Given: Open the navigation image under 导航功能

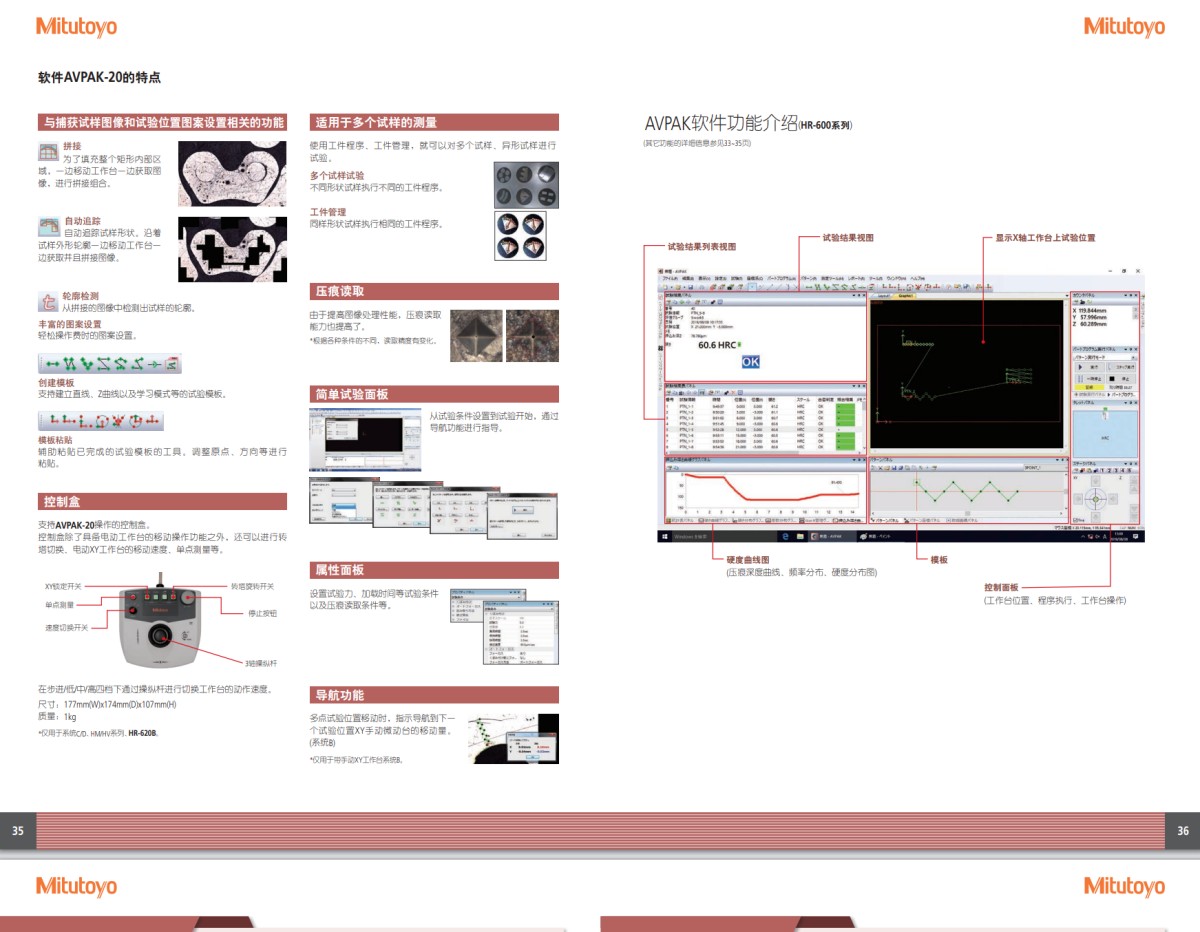Looking at the screenshot, I should (x=513, y=739).
